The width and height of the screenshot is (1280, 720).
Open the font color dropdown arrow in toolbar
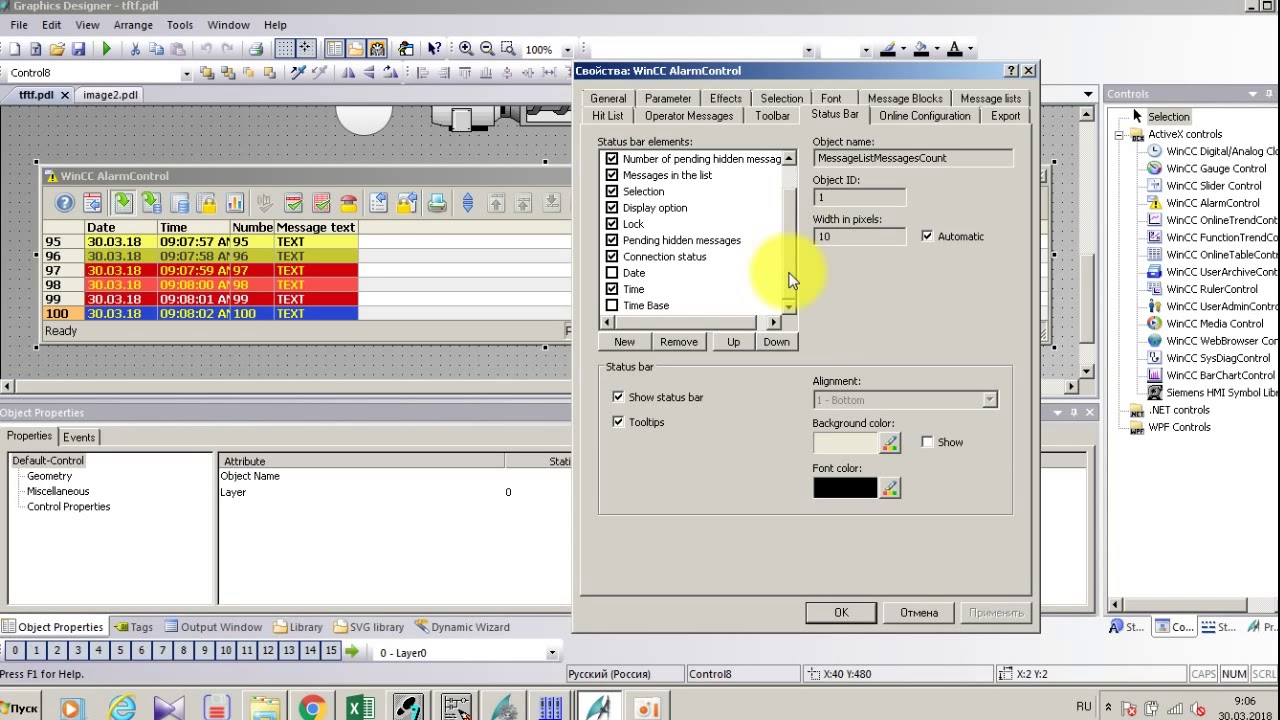971,49
